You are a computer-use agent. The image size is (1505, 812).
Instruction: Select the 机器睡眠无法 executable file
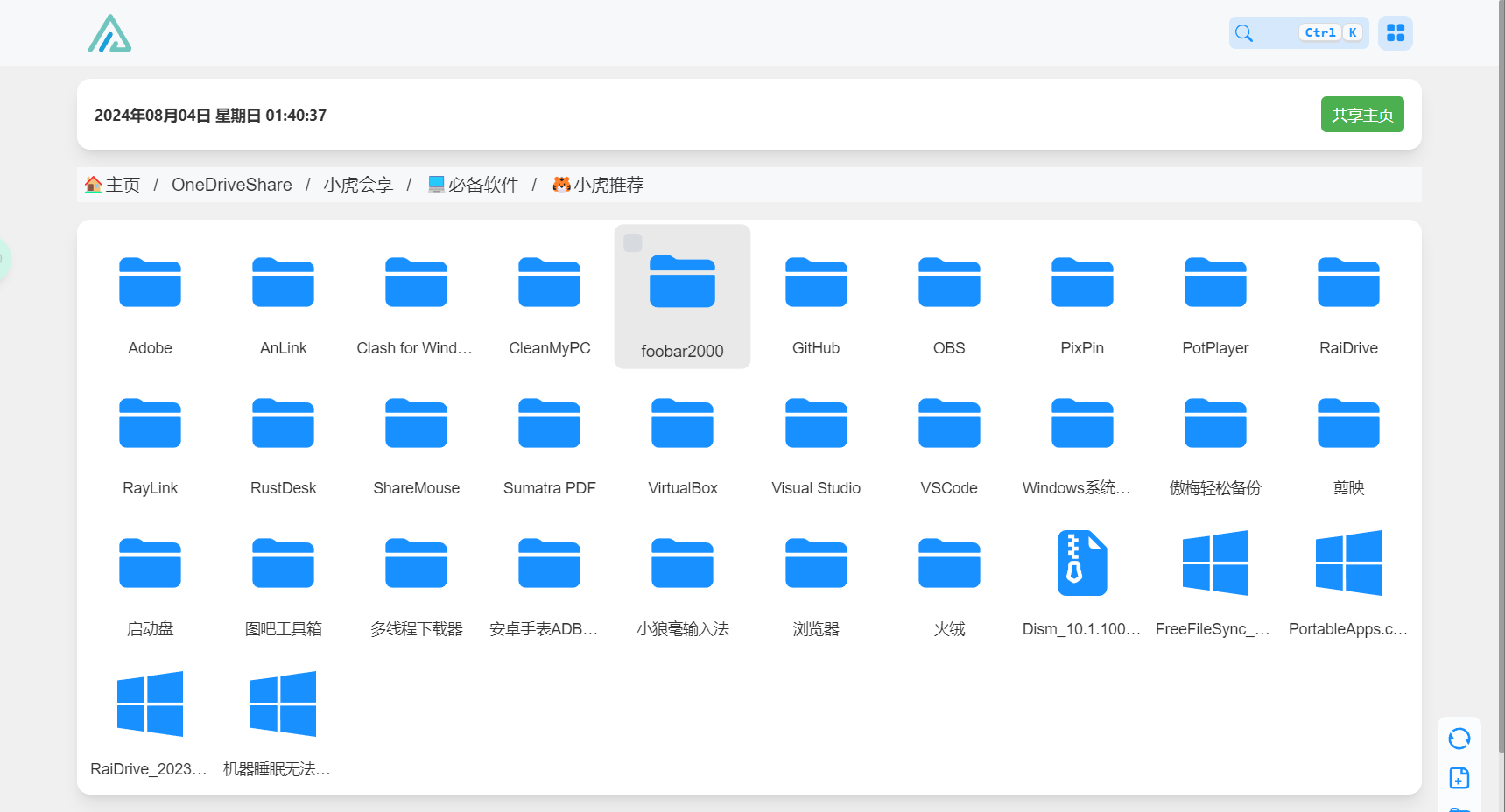click(283, 718)
